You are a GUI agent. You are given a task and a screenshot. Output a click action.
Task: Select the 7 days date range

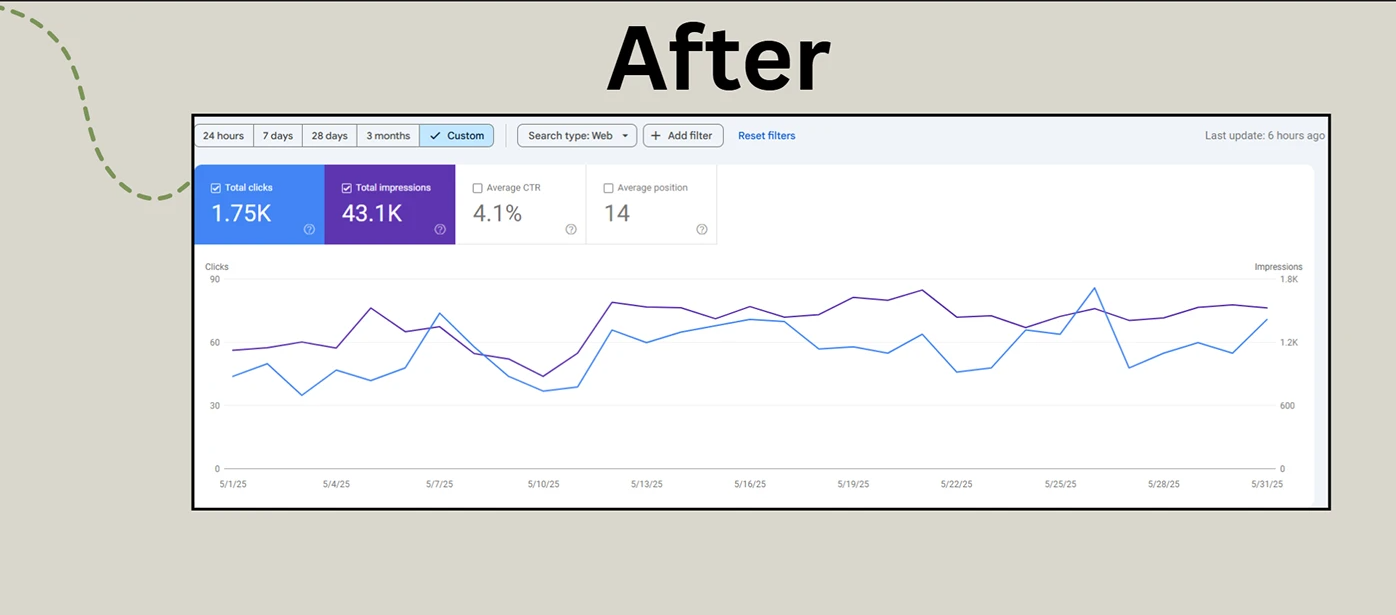coord(278,136)
